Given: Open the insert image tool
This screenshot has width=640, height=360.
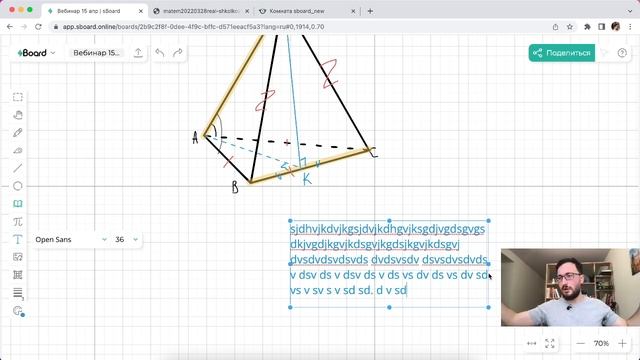Looking at the screenshot, I should tap(18, 257).
